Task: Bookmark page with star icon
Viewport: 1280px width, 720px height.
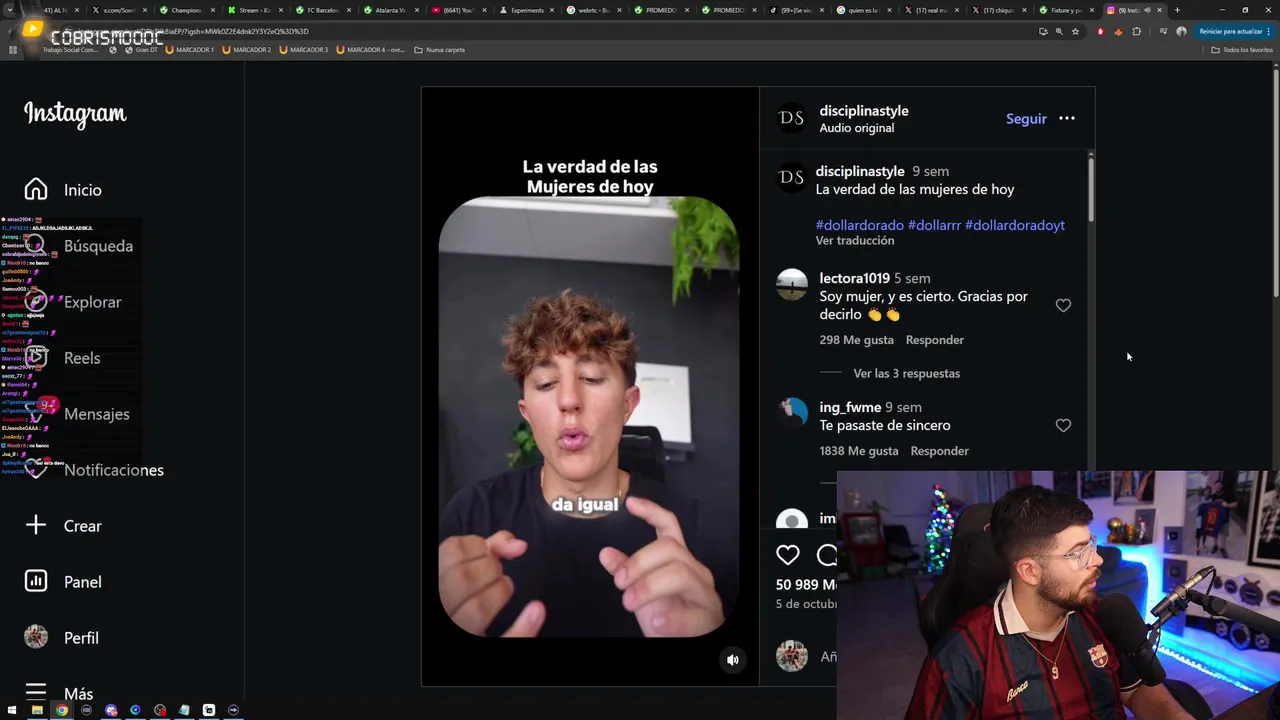Action: coord(1075,31)
